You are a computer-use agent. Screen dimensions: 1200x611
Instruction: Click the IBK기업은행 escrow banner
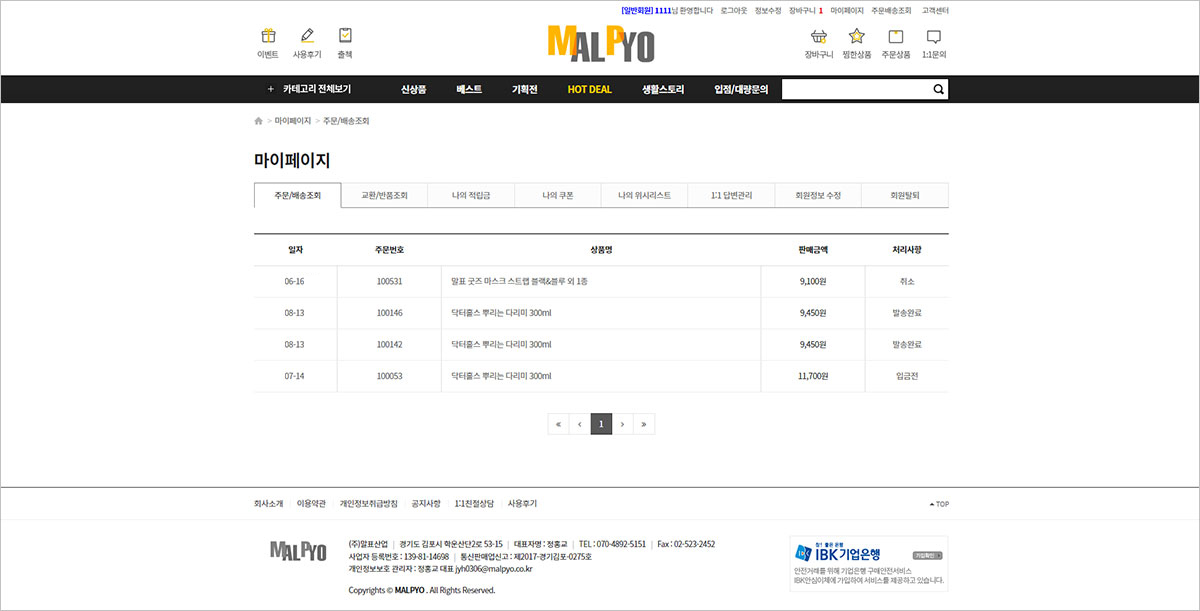click(869, 563)
